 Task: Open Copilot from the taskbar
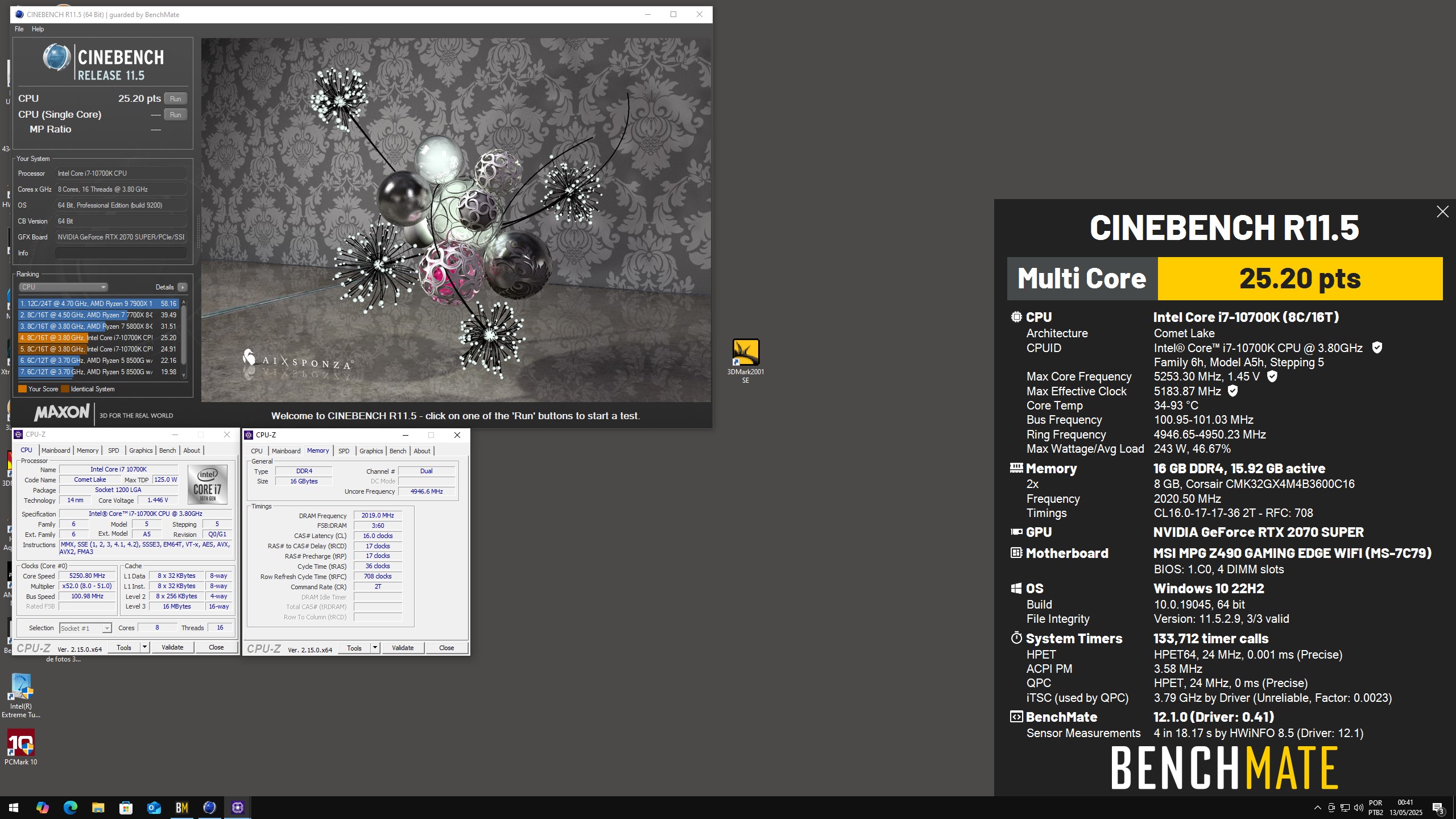tap(42, 808)
